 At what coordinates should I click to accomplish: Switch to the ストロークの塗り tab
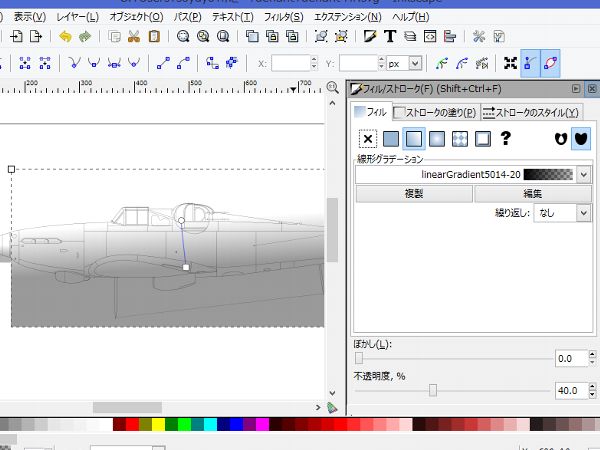click(437, 112)
